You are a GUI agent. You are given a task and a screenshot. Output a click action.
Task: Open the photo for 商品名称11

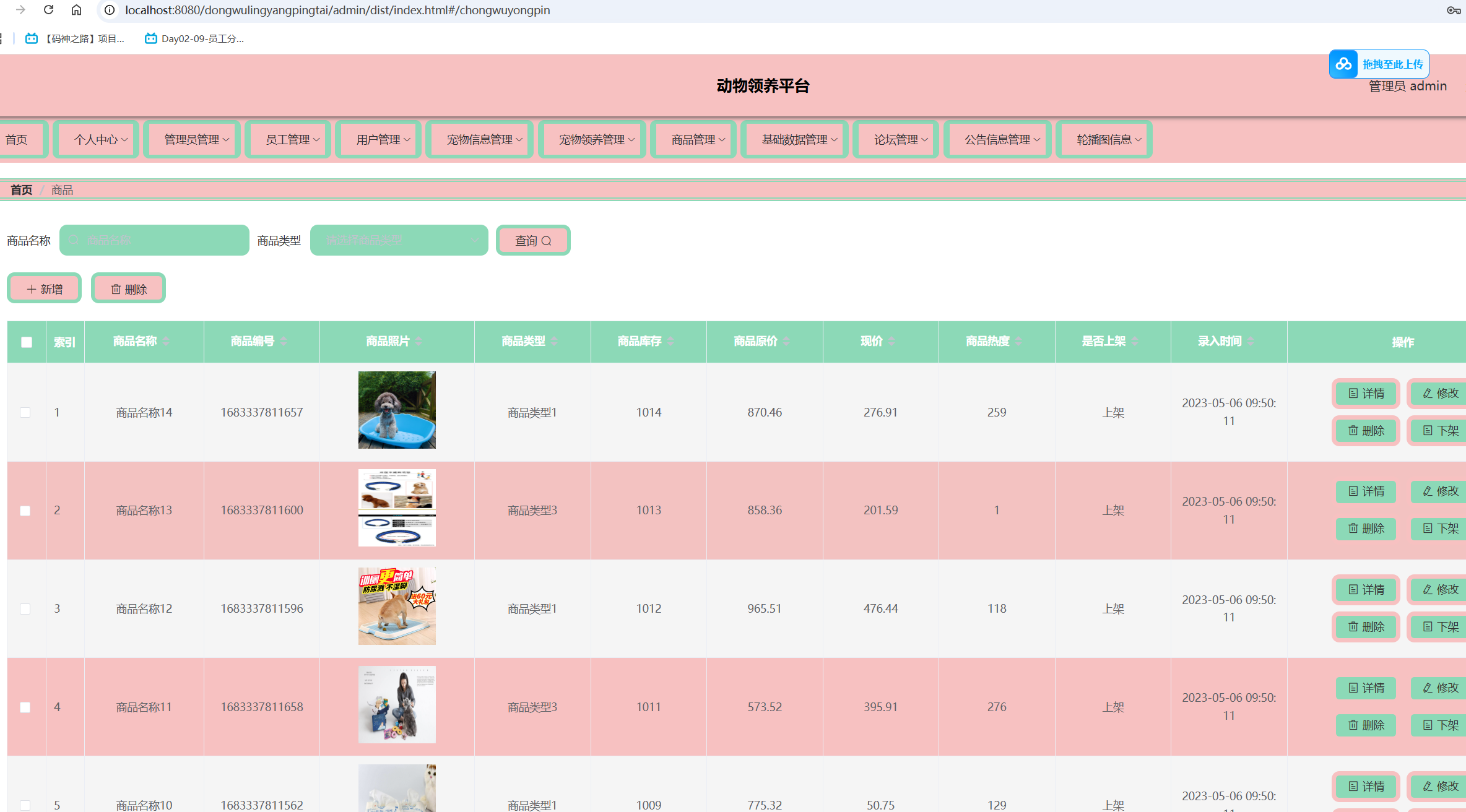pos(397,704)
